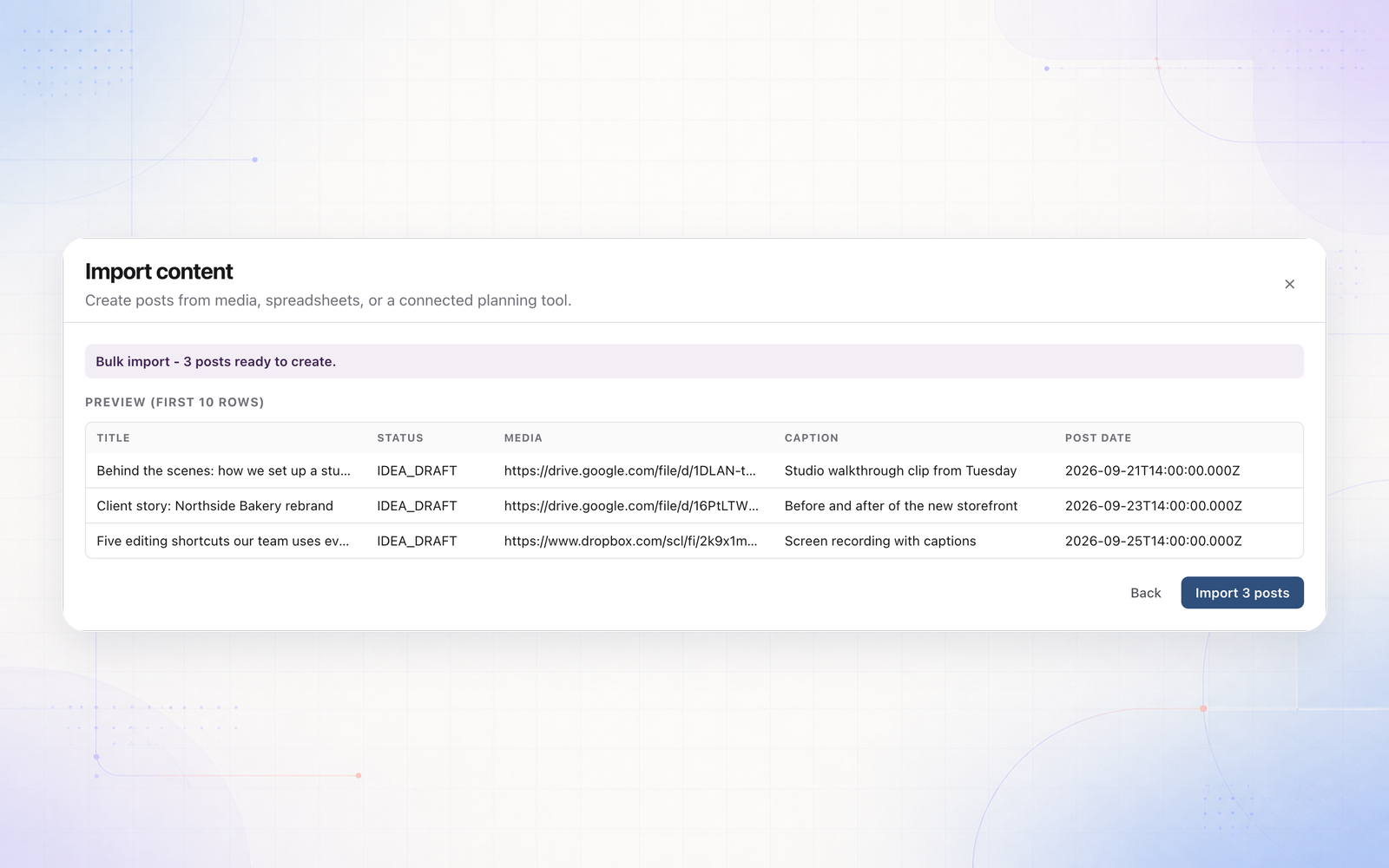Select caption 'Before and after of the new storefront'
Viewport: 1389px width, 868px height.
pyautogui.click(x=901, y=506)
